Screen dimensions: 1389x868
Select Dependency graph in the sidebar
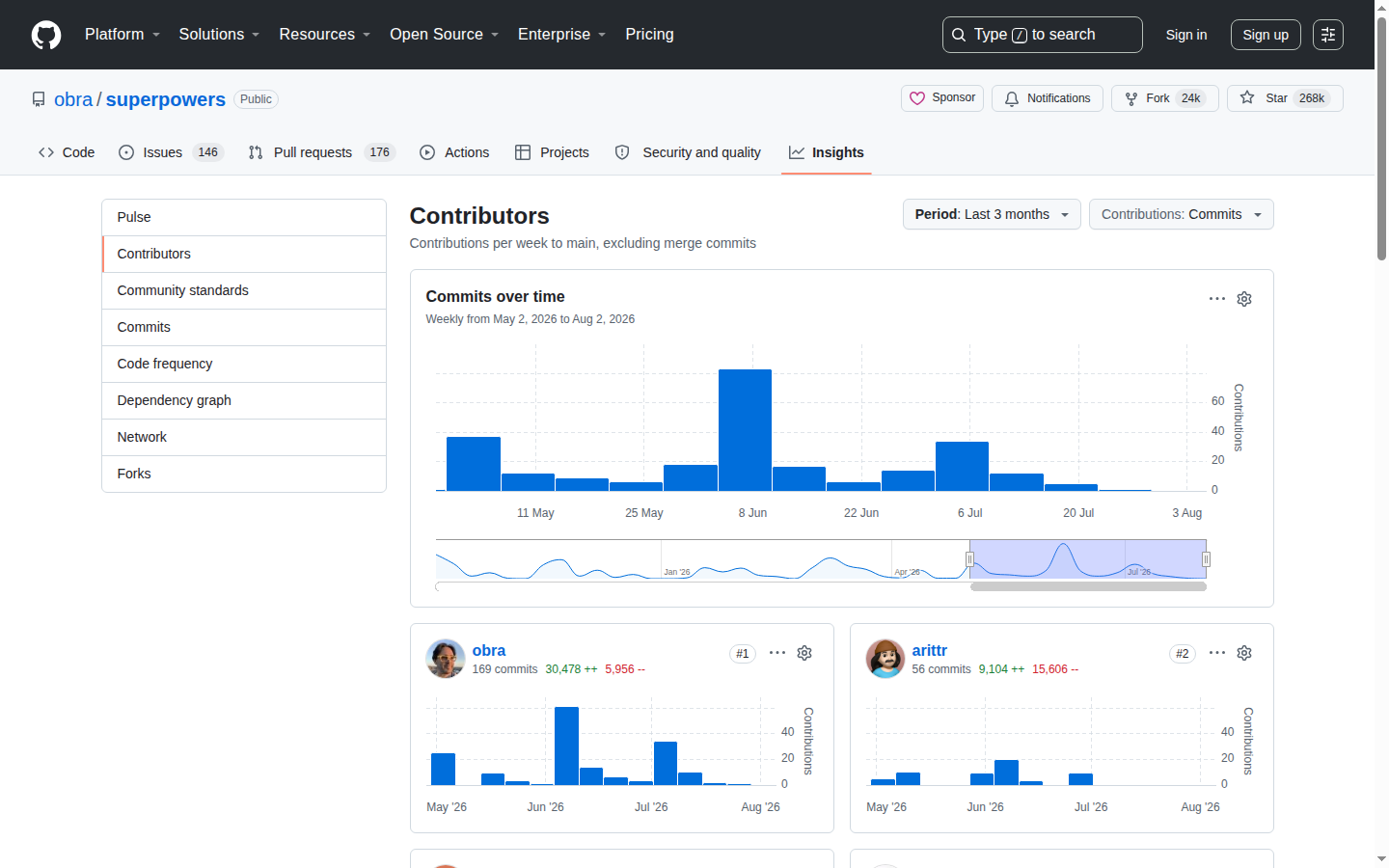[x=244, y=400]
